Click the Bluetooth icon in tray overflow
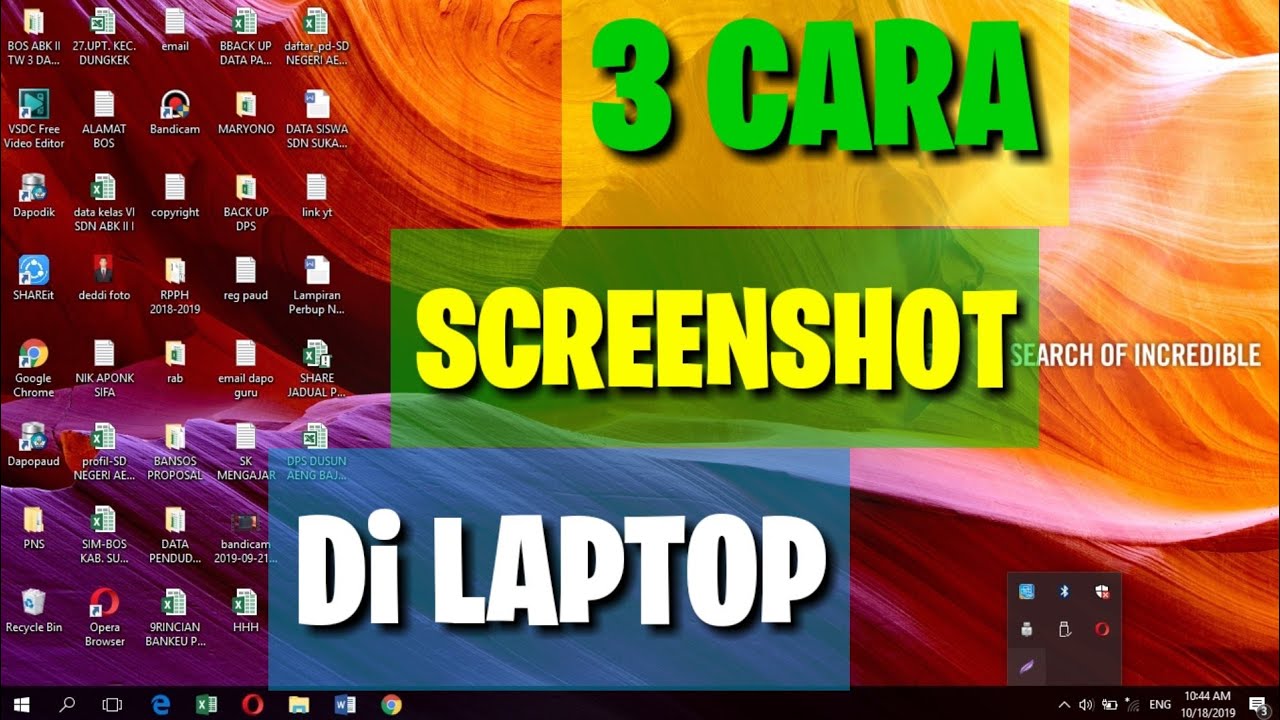 pyautogui.click(x=1064, y=592)
